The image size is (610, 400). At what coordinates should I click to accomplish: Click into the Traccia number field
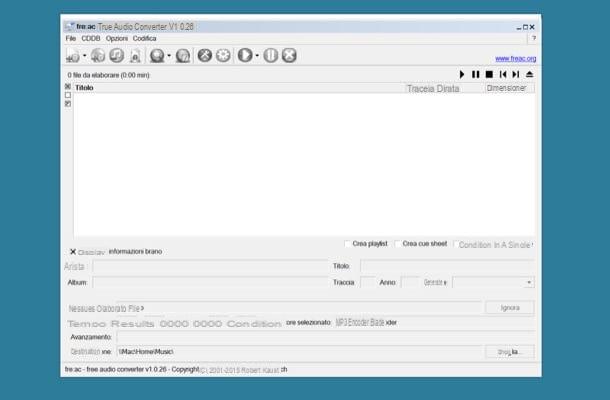click(x=368, y=282)
